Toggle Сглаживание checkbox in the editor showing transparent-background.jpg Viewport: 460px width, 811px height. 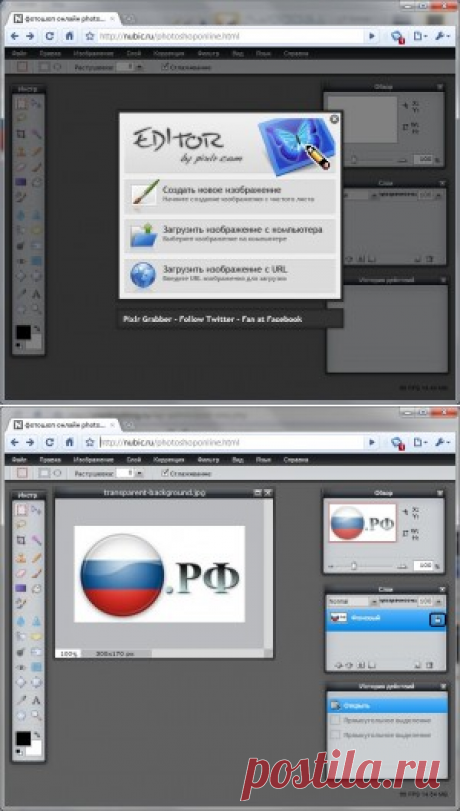[x=165, y=473]
